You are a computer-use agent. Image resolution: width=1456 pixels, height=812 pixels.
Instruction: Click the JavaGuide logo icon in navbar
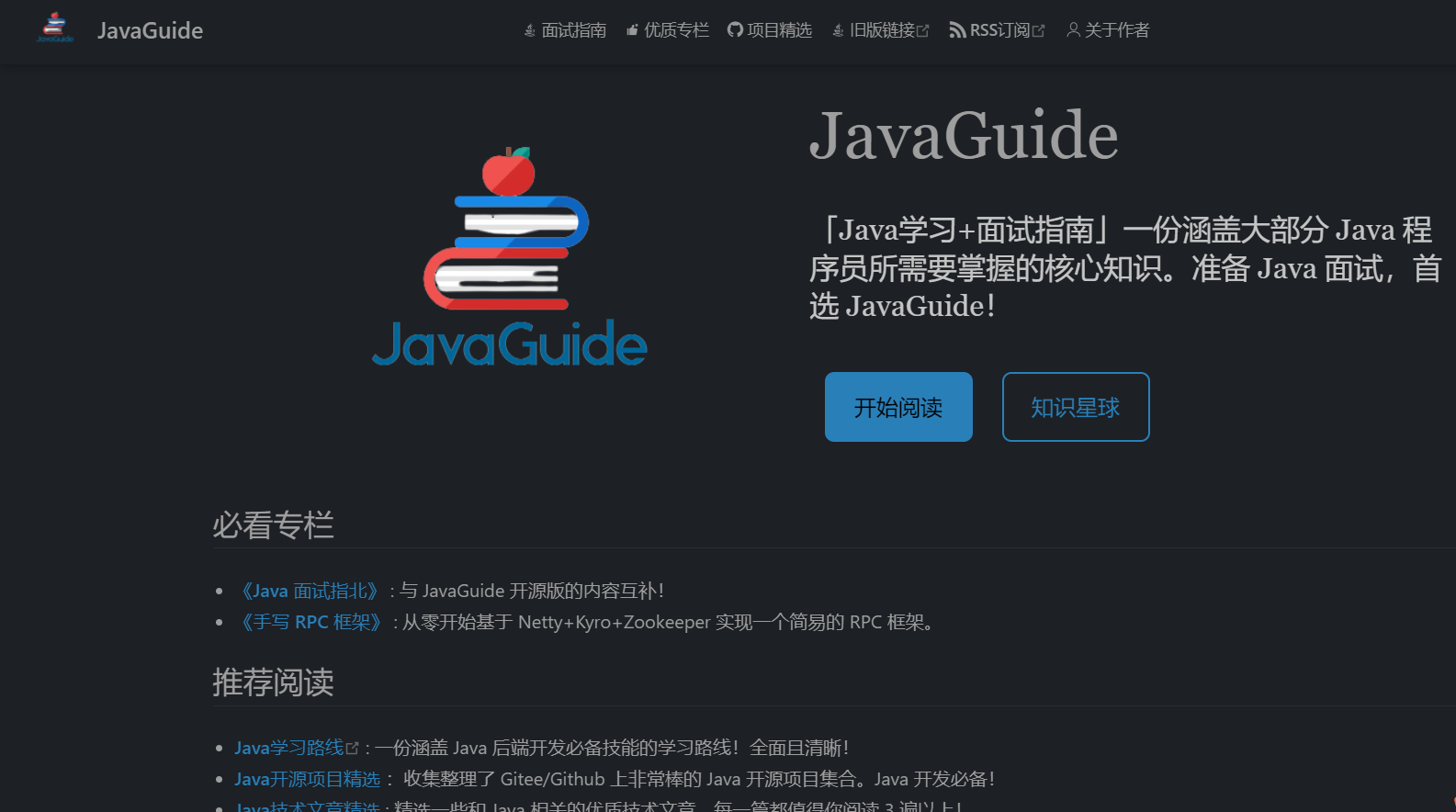tap(55, 28)
